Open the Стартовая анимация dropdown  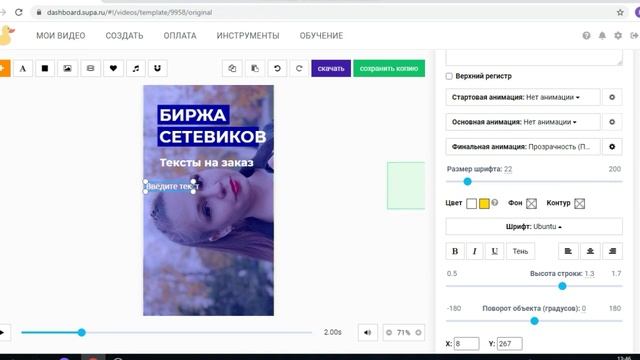523,97
